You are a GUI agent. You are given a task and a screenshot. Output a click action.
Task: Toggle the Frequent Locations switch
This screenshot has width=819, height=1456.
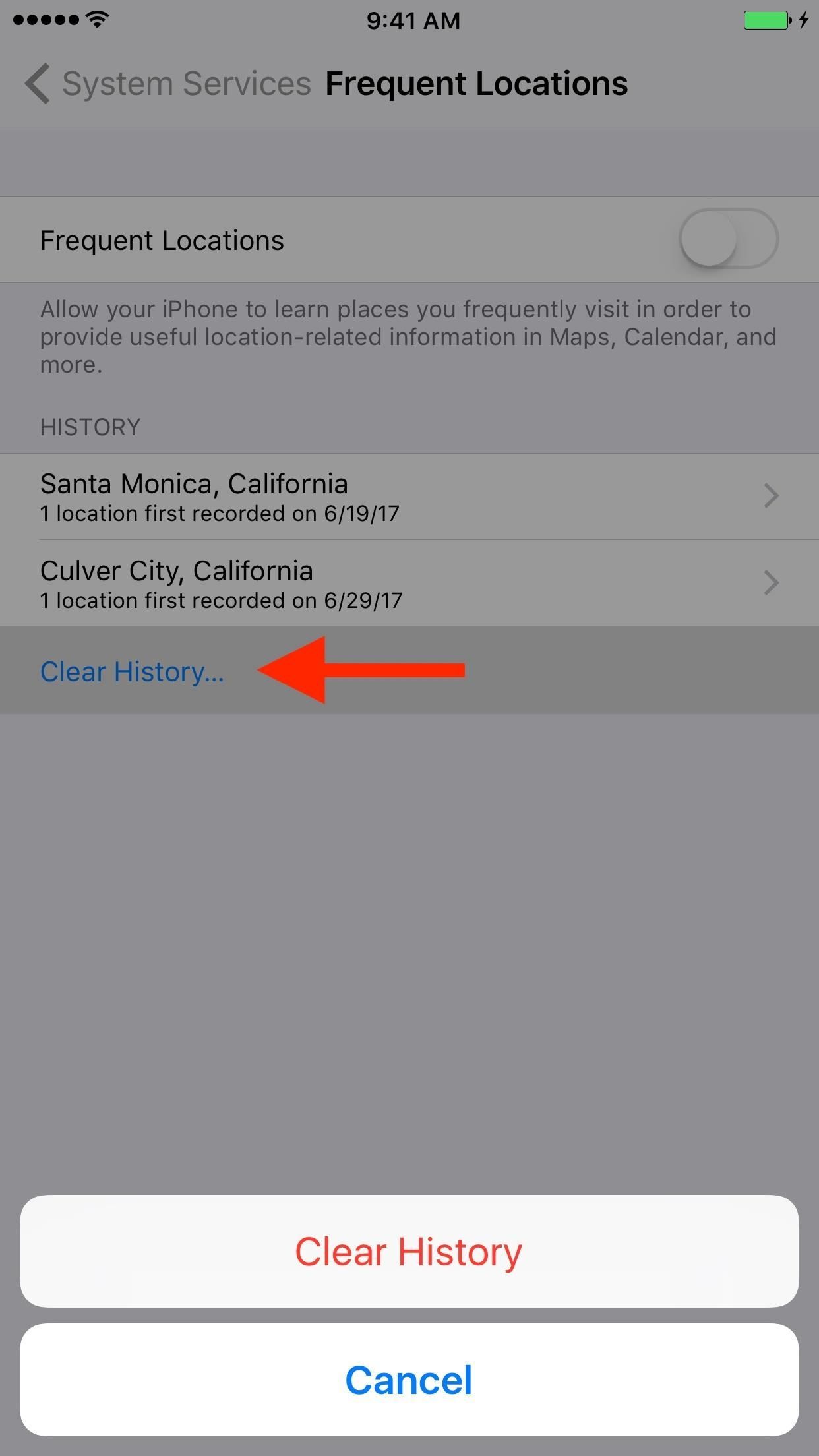tap(729, 239)
